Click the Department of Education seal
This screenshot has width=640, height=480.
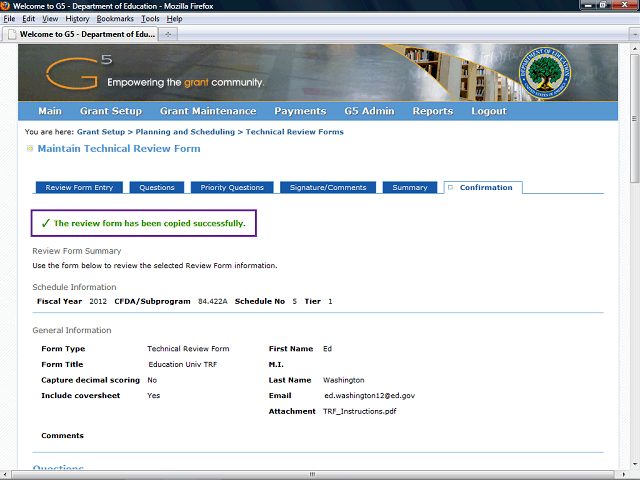tap(544, 73)
